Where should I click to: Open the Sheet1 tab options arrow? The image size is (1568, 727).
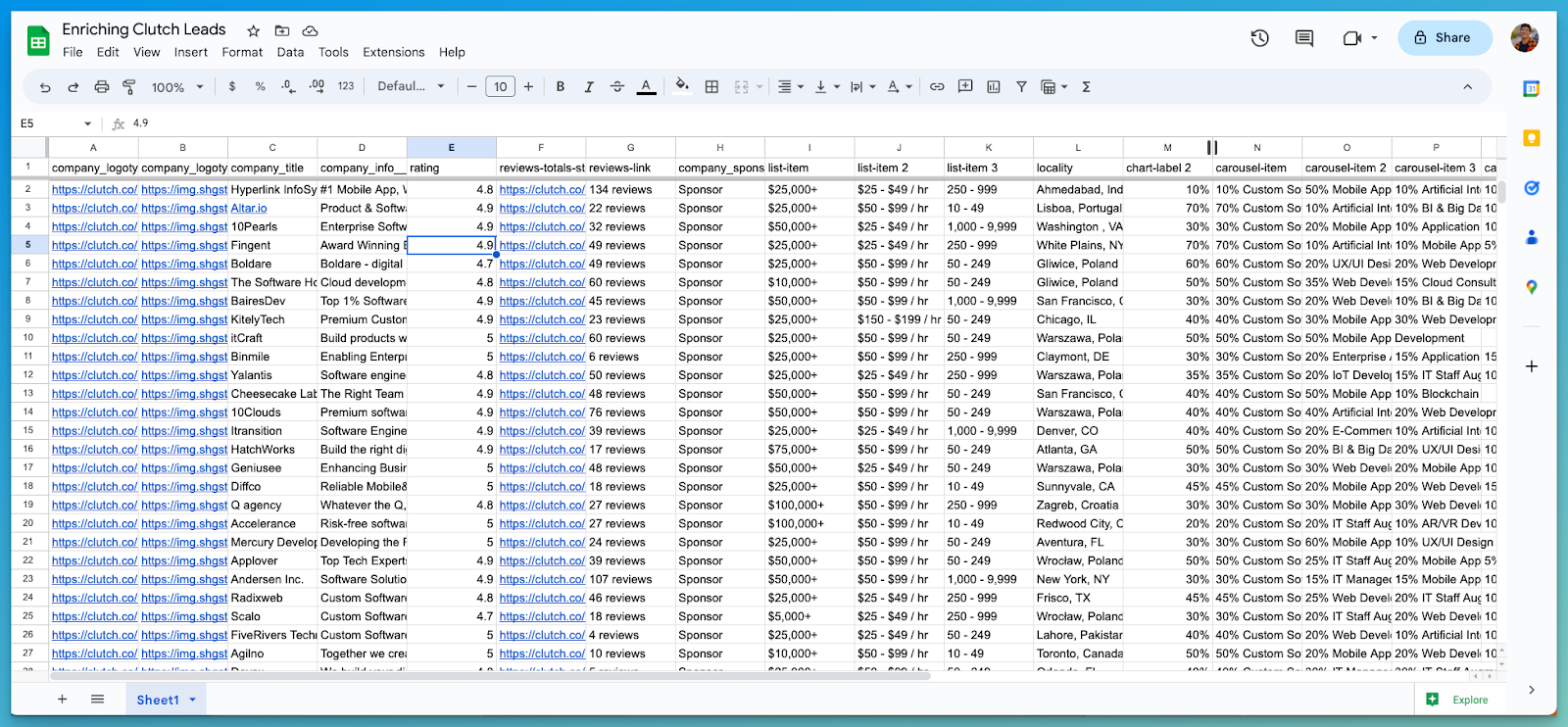(x=193, y=700)
